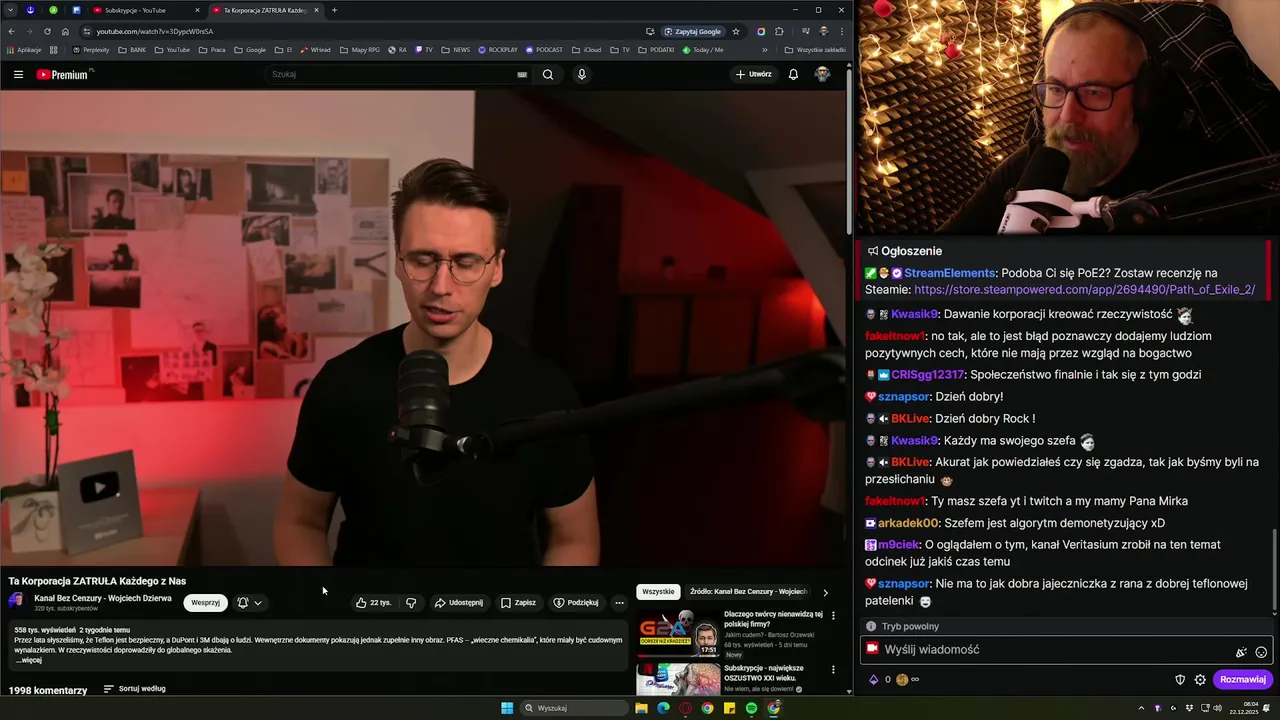Click Rozmawiaj chat send button
The height and width of the screenshot is (720, 1280).
(x=1243, y=680)
